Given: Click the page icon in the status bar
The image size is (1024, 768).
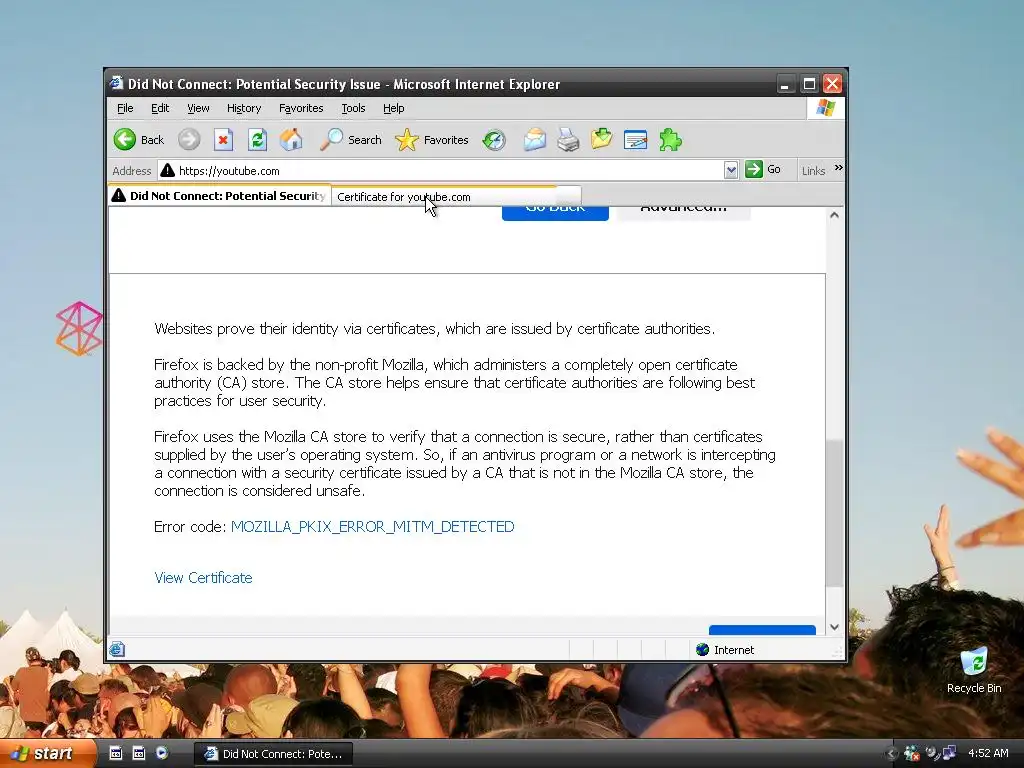Looking at the screenshot, I should click(117, 649).
